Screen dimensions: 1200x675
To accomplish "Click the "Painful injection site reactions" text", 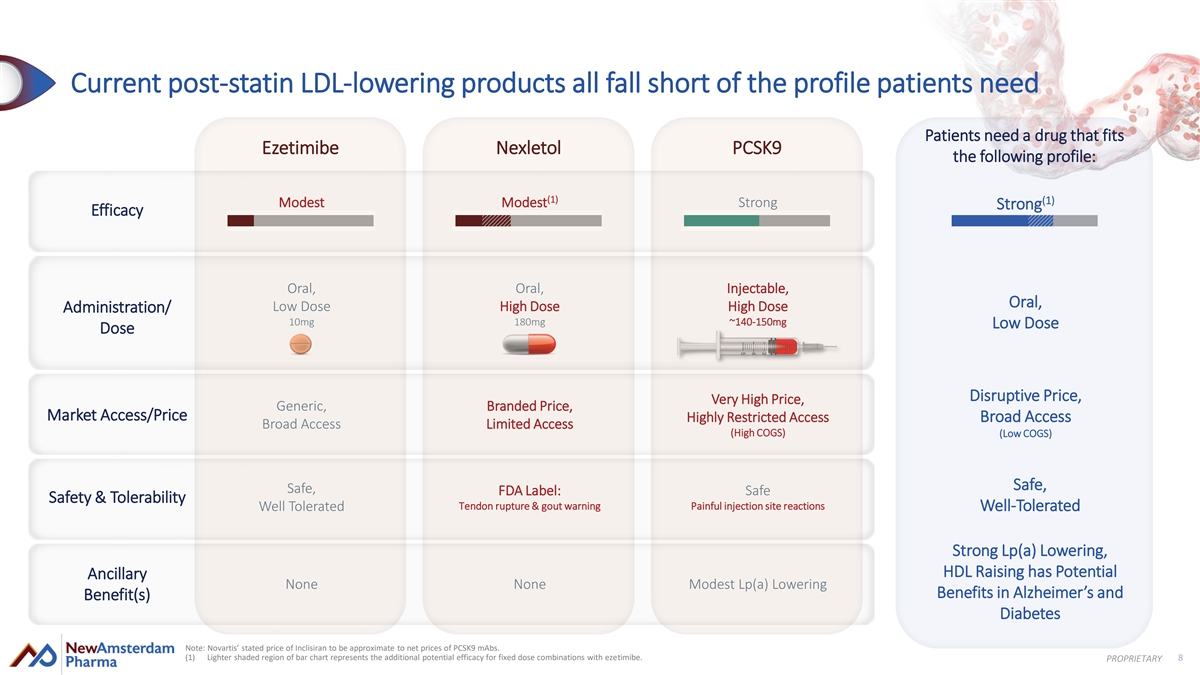I will pyautogui.click(x=757, y=506).
